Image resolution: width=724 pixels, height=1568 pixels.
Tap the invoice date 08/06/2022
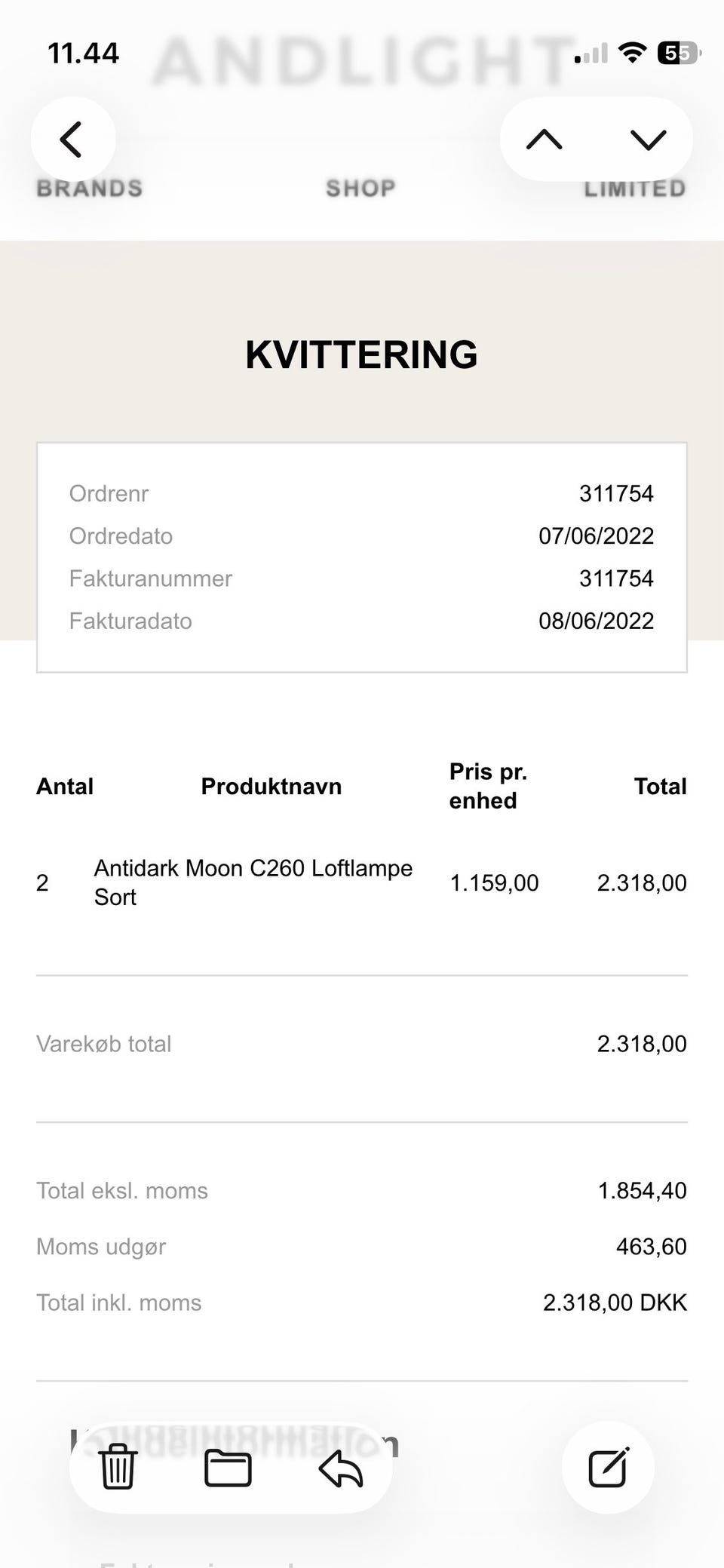596,621
